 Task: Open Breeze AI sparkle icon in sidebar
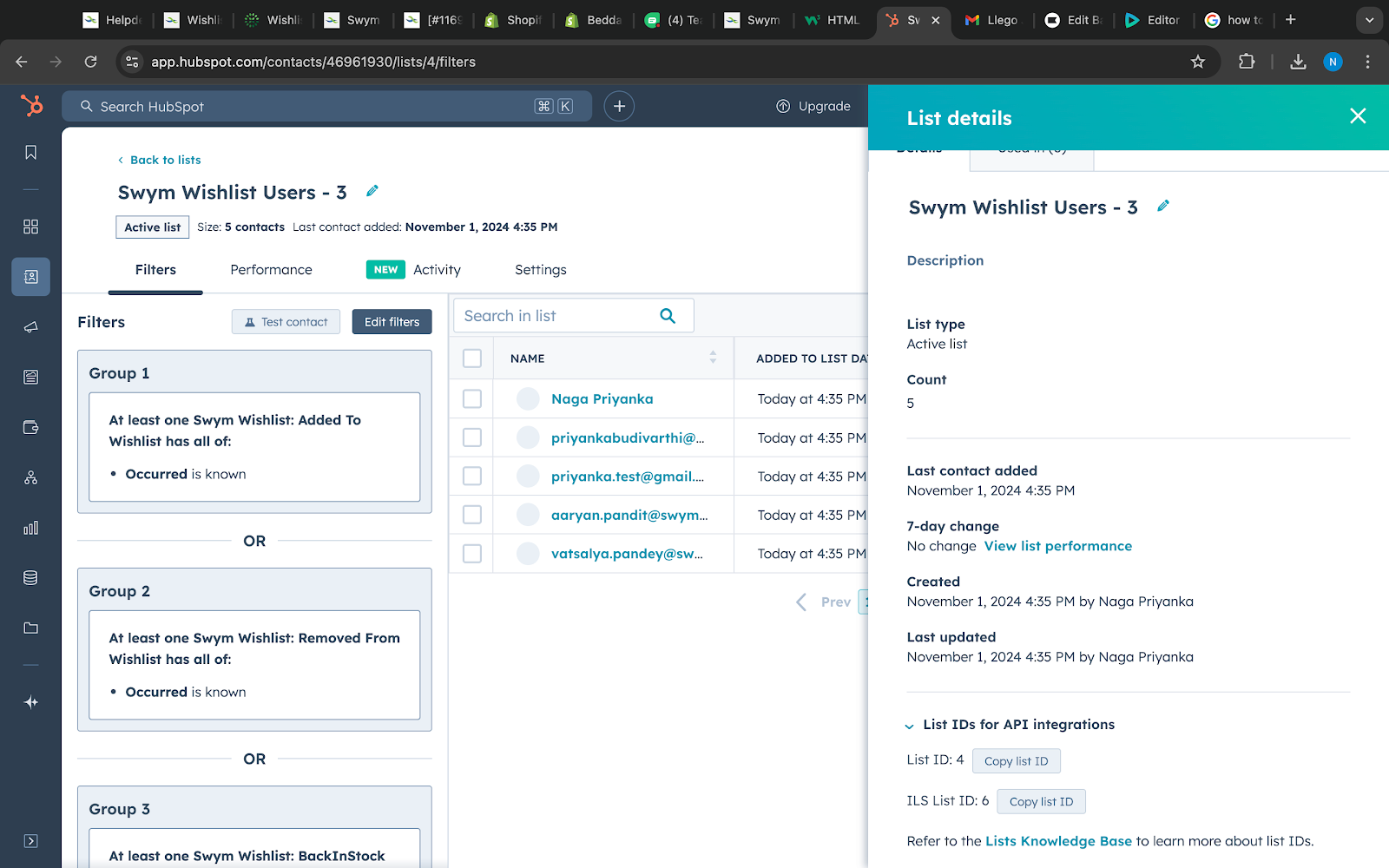tap(30, 702)
